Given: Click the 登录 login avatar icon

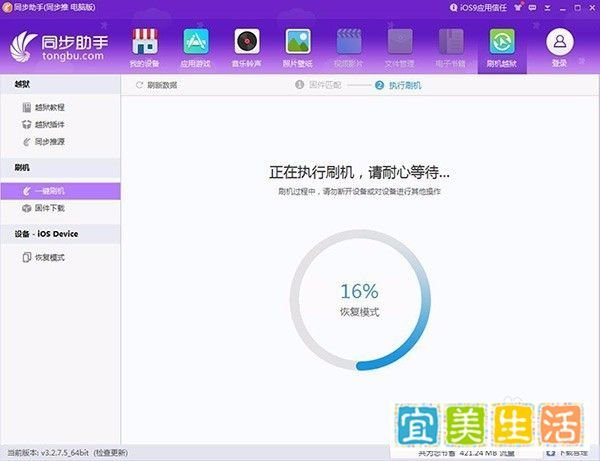Looking at the screenshot, I should [559, 42].
